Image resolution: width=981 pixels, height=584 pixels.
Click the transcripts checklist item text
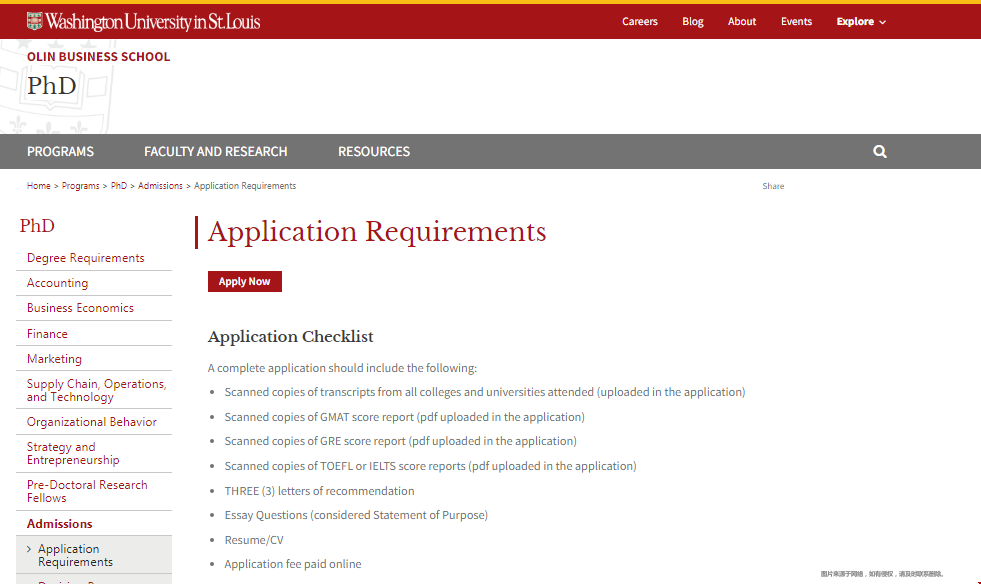(485, 392)
